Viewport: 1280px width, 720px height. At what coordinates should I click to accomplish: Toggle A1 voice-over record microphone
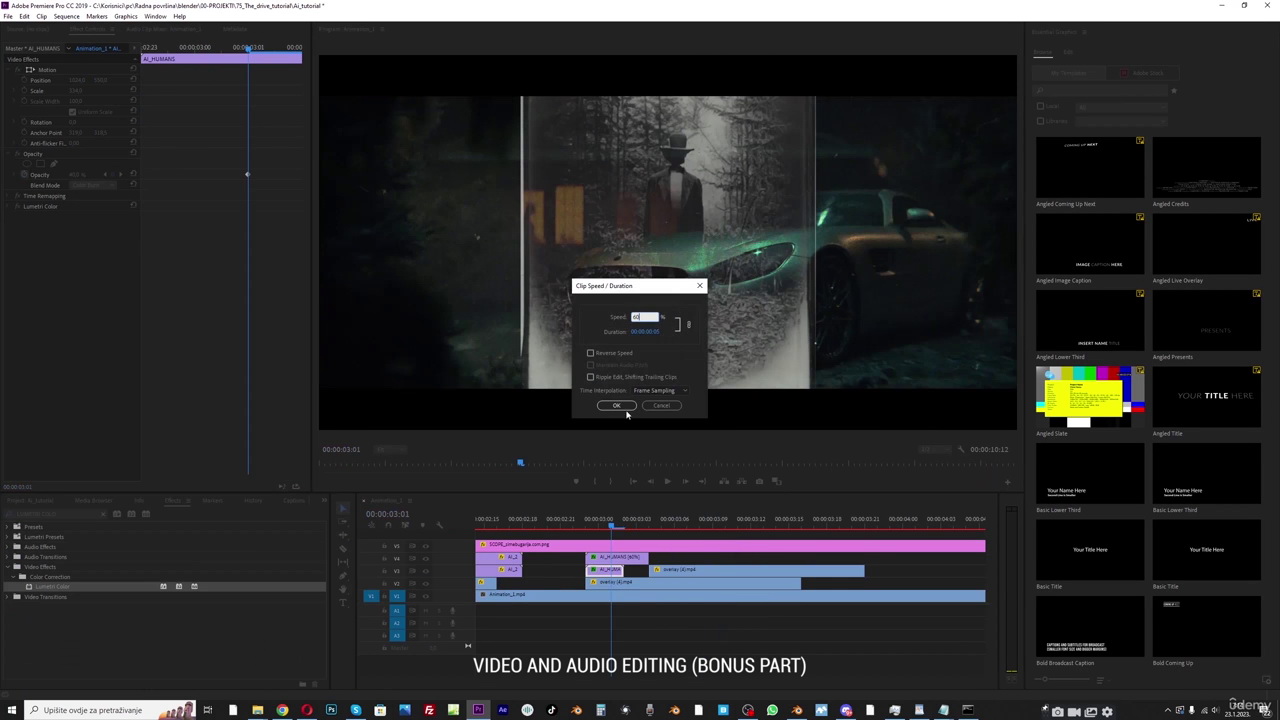coord(451,610)
